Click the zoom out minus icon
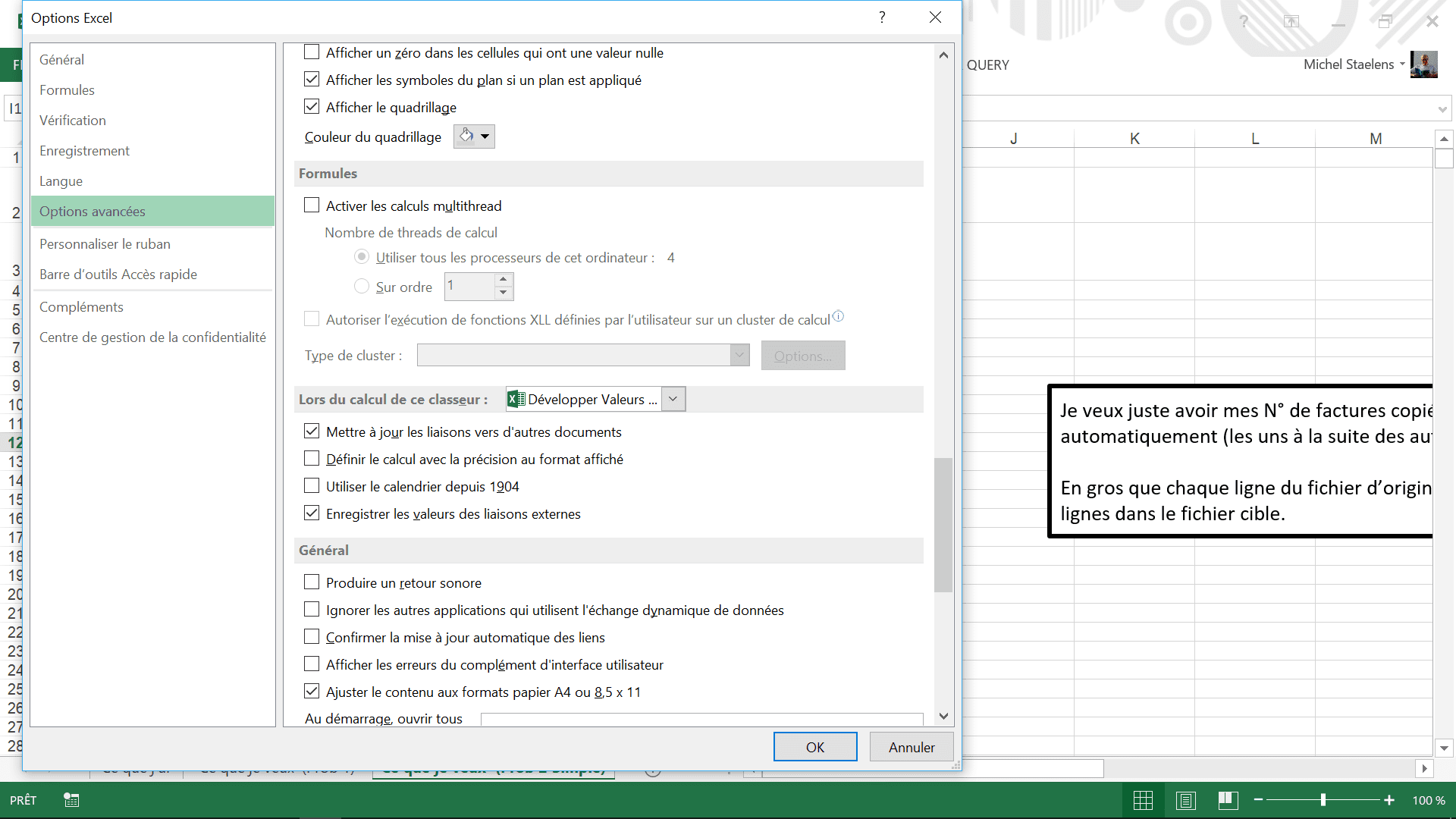Screen dimensions: 1456x819 tap(1259, 800)
